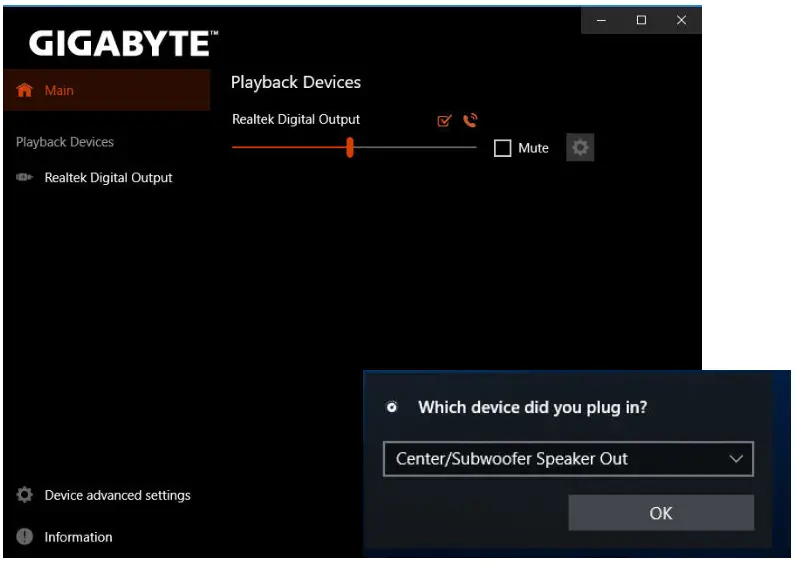
Task: Minimize the GIGABYTE audio window
Action: coord(602,20)
